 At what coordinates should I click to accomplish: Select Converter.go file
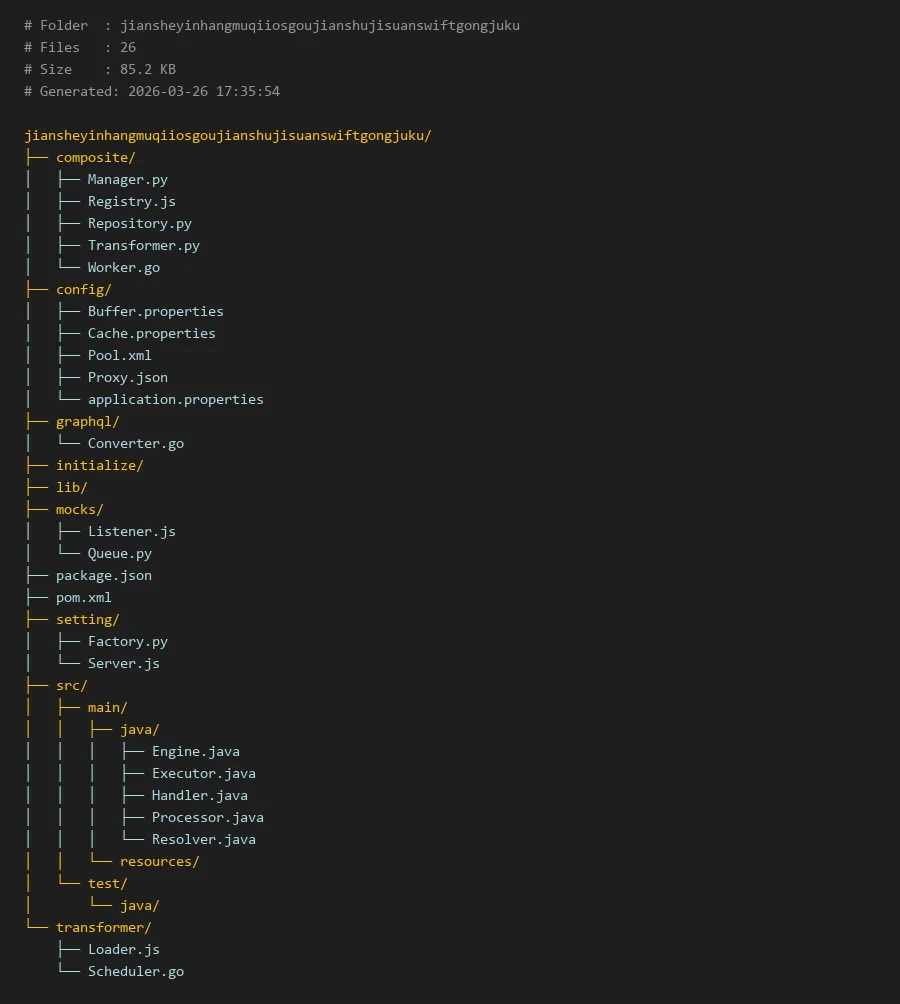coord(135,443)
